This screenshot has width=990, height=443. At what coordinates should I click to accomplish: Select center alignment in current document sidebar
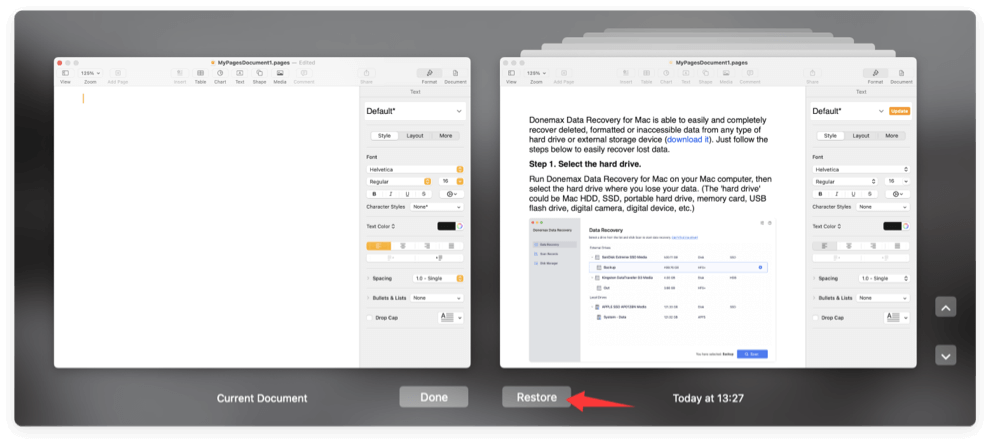pyautogui.click(x=403, y=245)
